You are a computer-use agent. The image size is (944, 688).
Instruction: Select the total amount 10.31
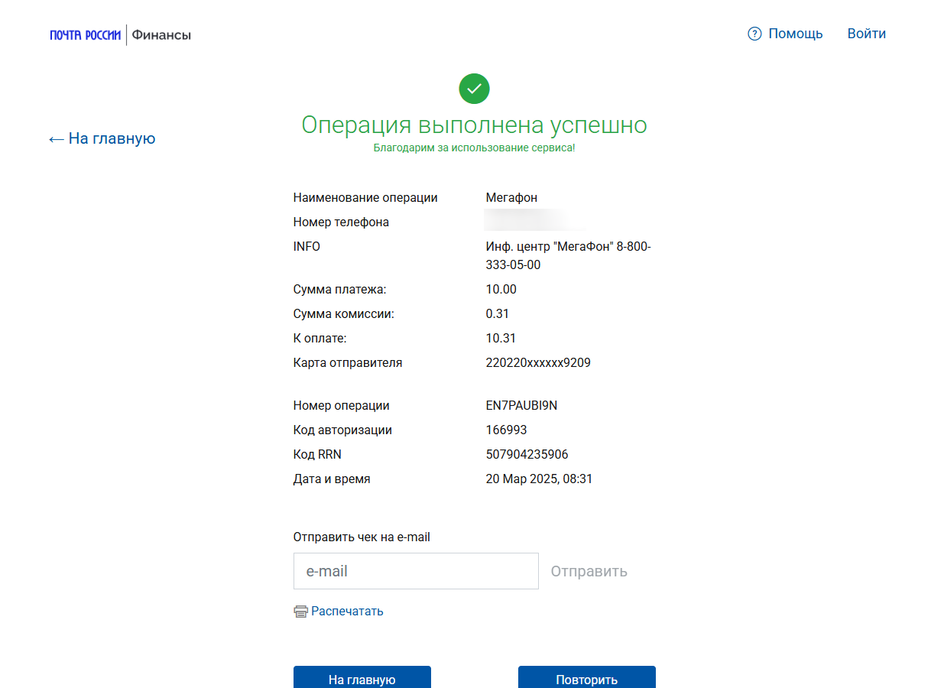tap(501, 338)
